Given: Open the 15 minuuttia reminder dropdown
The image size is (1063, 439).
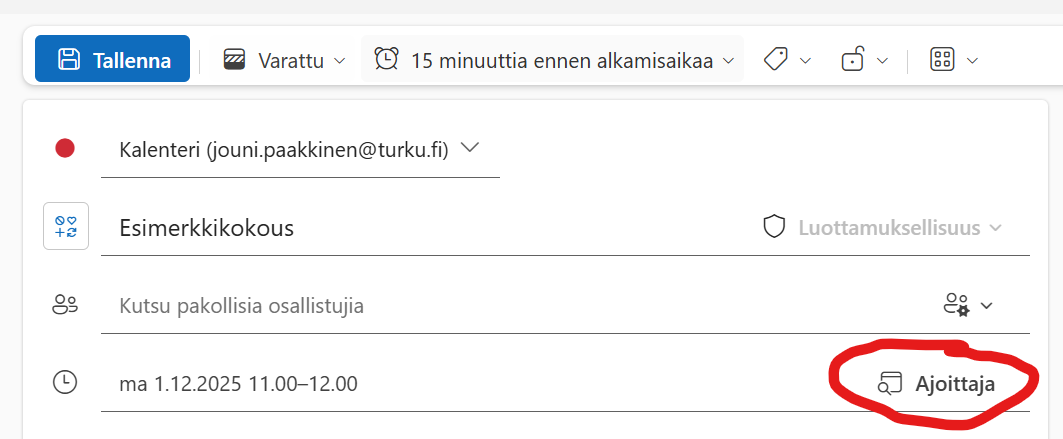Looking at the screenshot, I should tap(729, 60).
